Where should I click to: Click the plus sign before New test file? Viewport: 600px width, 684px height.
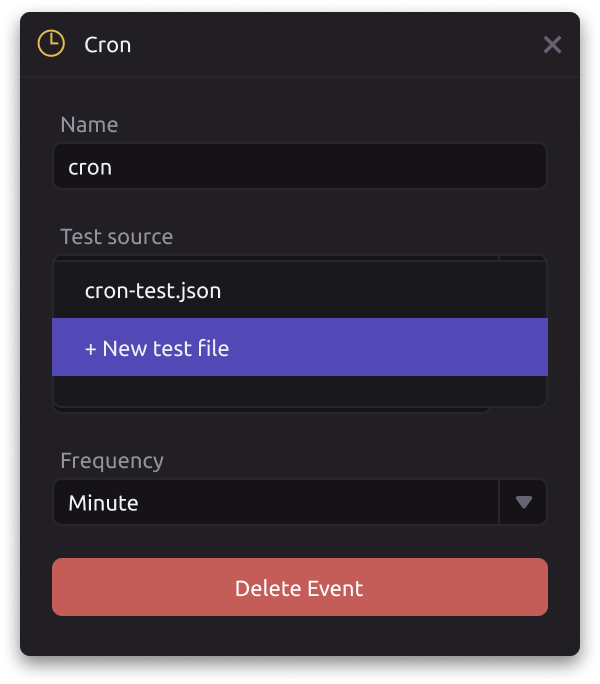[90, 349]
